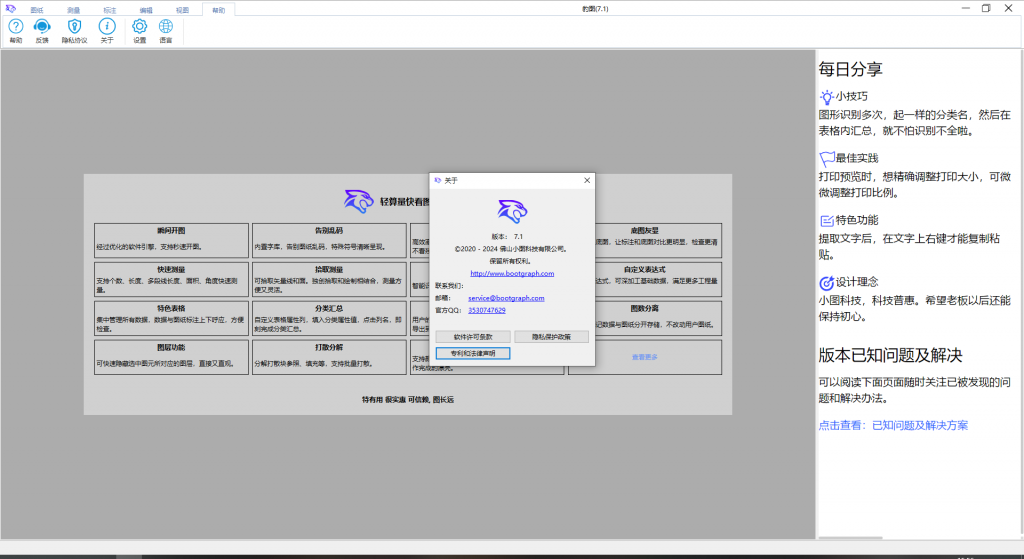Viewport: 1024px width, 559px height.
Task: Open the 隐私协议 shield icon
Action: [x=74, y=27]
